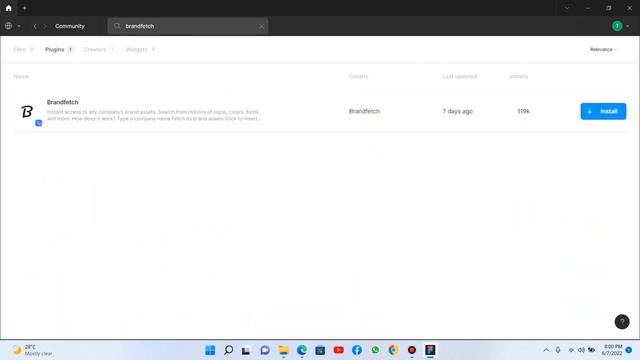
Task: Click the Name column header
Action: 21,76
